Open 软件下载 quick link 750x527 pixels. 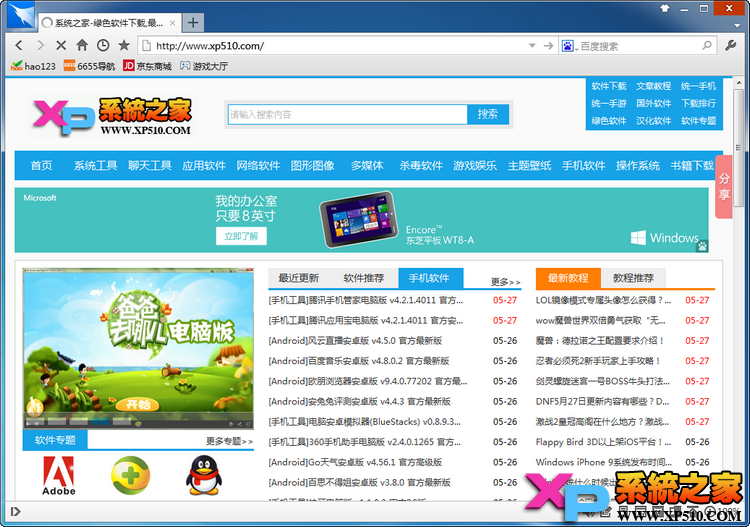(x=608, y=86)
